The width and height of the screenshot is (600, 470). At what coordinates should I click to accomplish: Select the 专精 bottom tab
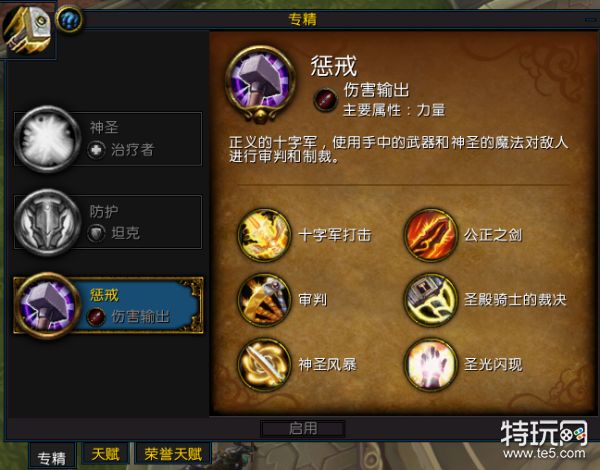pyautogui.click(x=52, y=457)
